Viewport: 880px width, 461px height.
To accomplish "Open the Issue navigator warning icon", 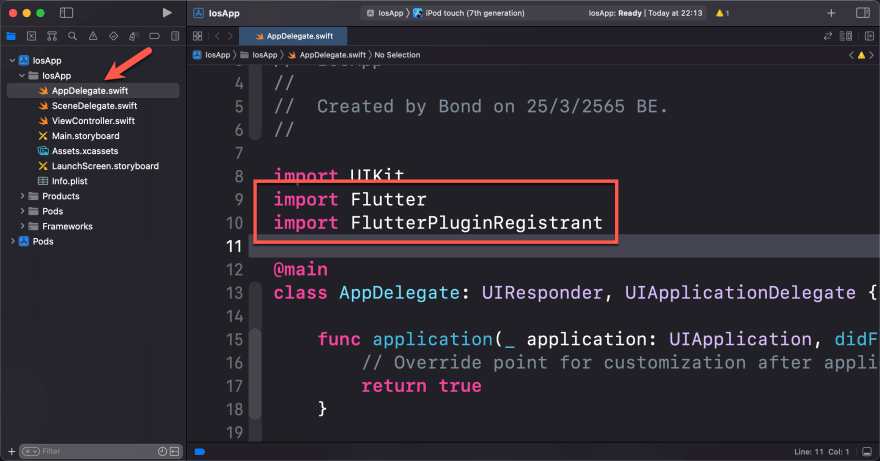I will (x=93, y=36).
